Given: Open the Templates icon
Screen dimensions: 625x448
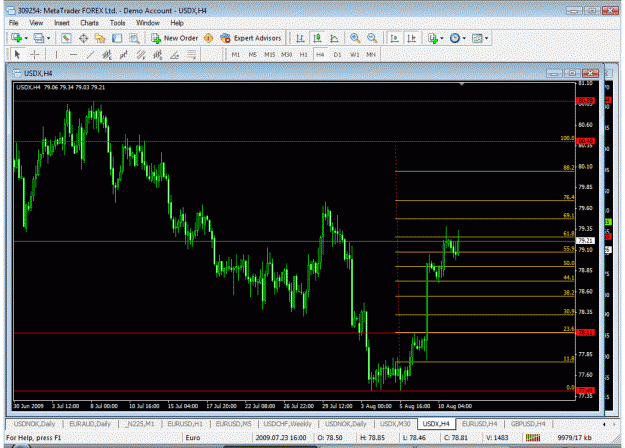Looking at the screenshot, I should [477, 38].
